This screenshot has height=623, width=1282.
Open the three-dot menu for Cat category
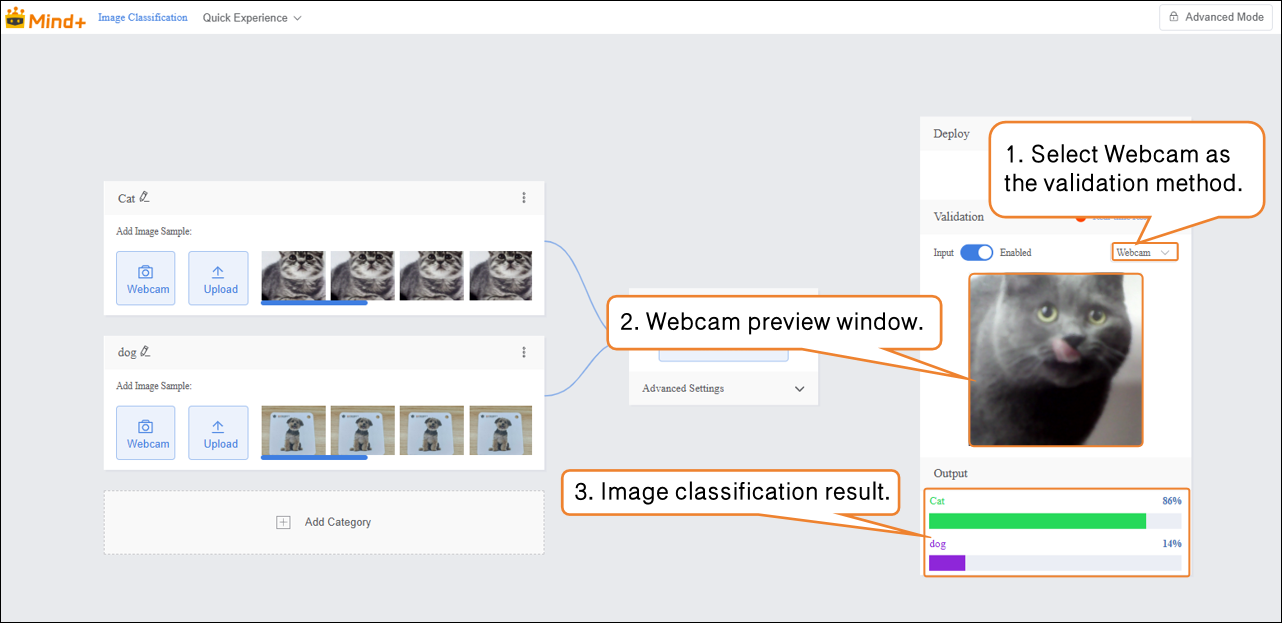[x=523, y=198]
